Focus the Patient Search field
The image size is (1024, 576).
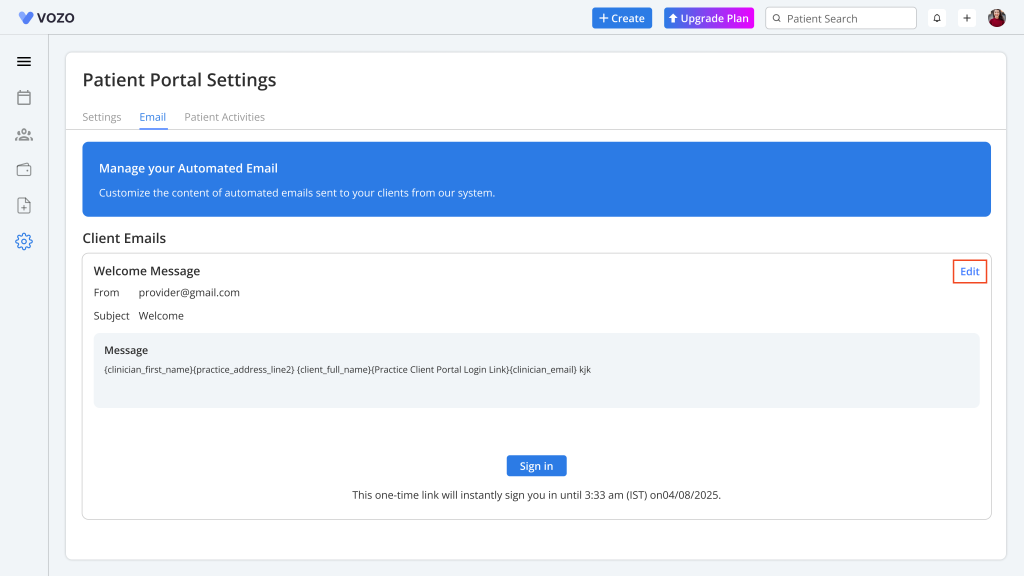841,18
